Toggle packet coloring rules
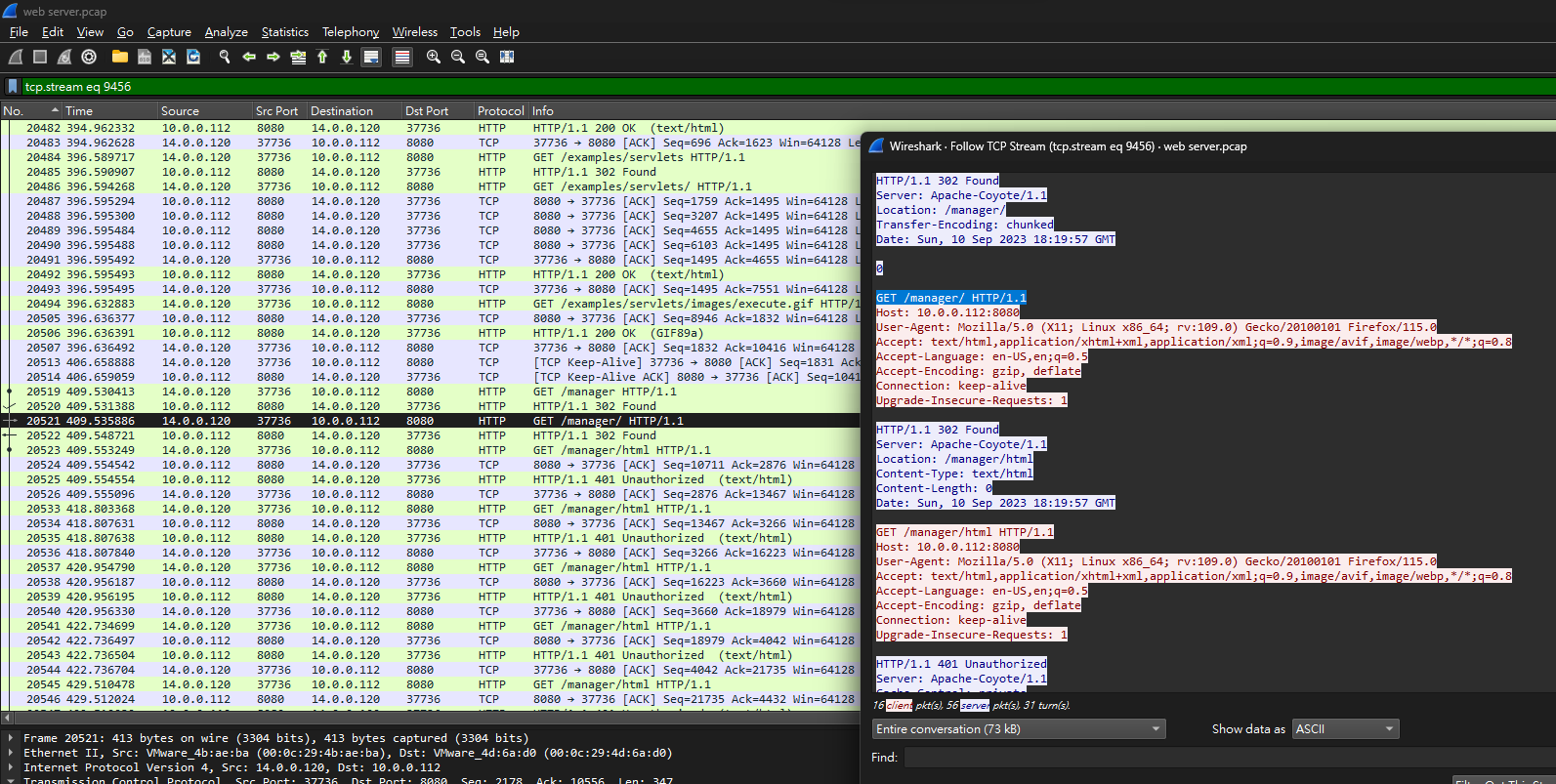Viewport: 1556px width, 784px height. pos(402,57)
